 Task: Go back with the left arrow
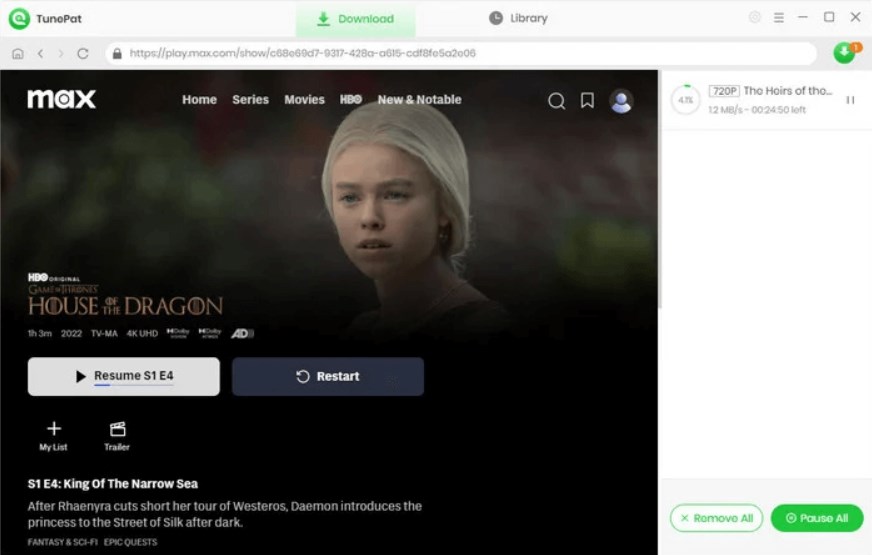(x=40, y=53)
